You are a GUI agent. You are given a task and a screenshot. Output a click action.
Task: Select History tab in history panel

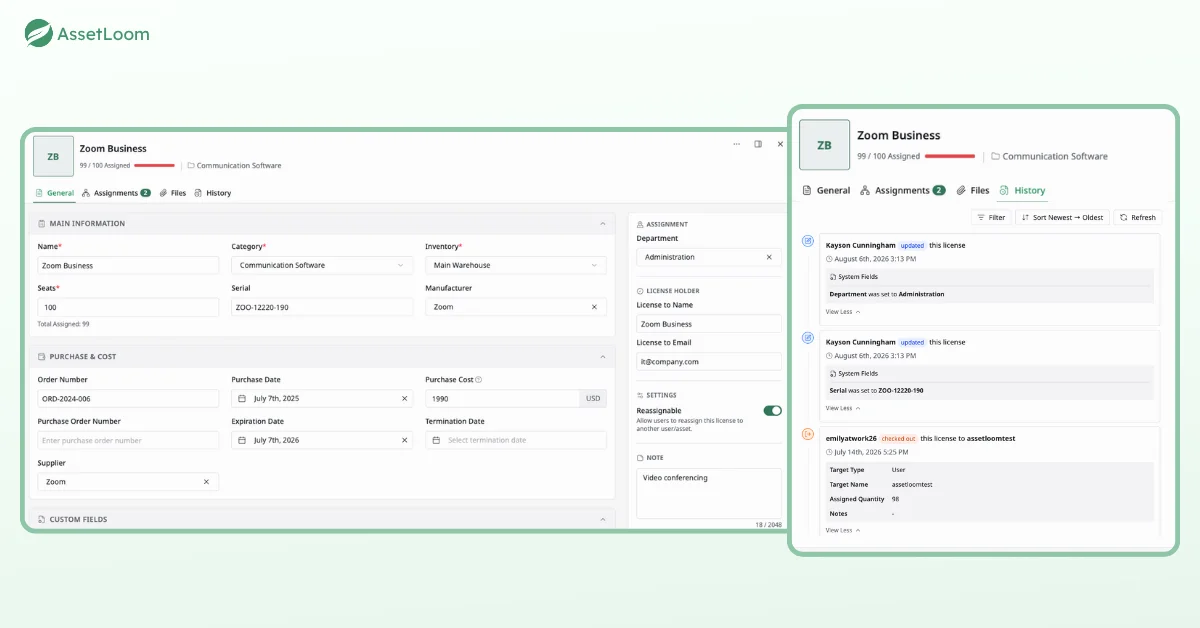tap(1022, 190)
